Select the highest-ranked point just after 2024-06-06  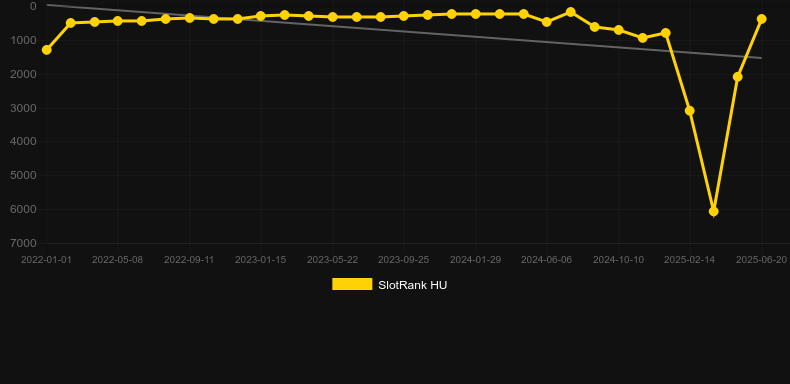(570, 12)
